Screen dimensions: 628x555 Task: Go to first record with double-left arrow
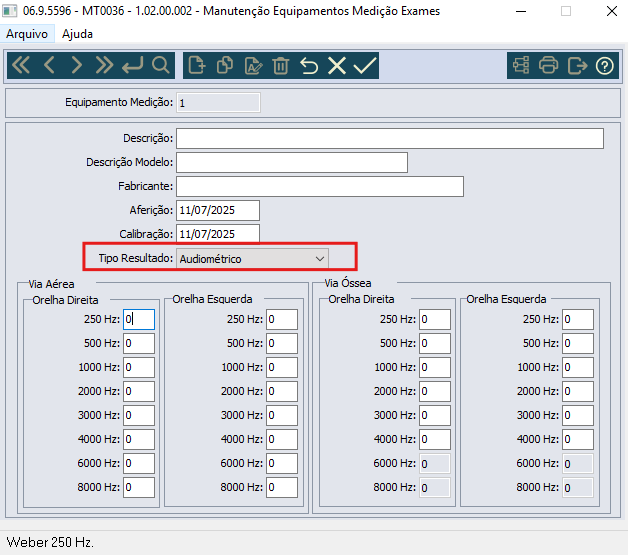click(21, 65)
